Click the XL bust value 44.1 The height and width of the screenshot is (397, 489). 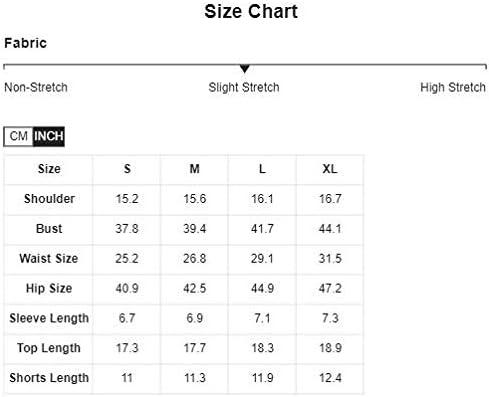click(x=330, y=229)
